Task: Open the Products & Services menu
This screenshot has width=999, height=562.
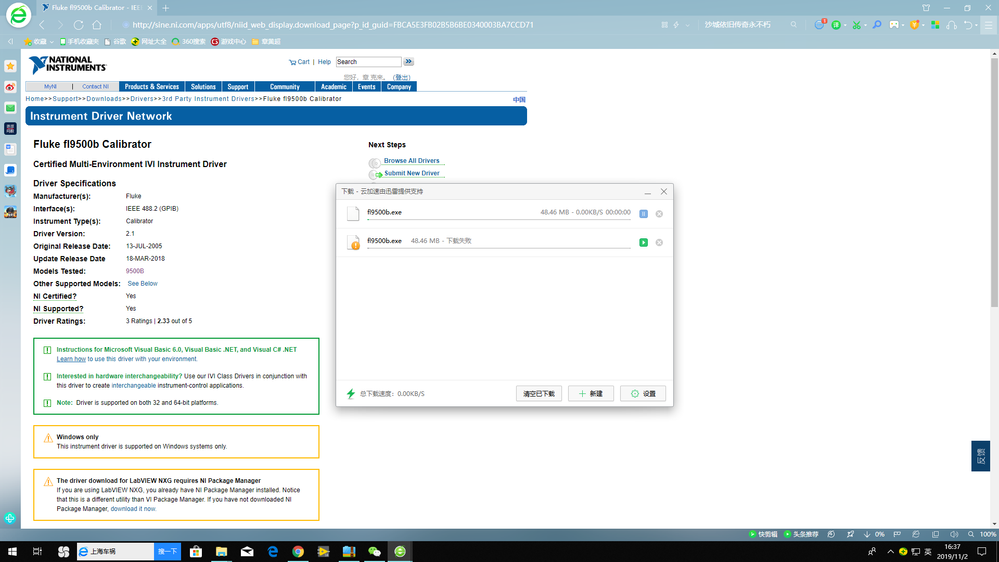Action: click(152, 87)
